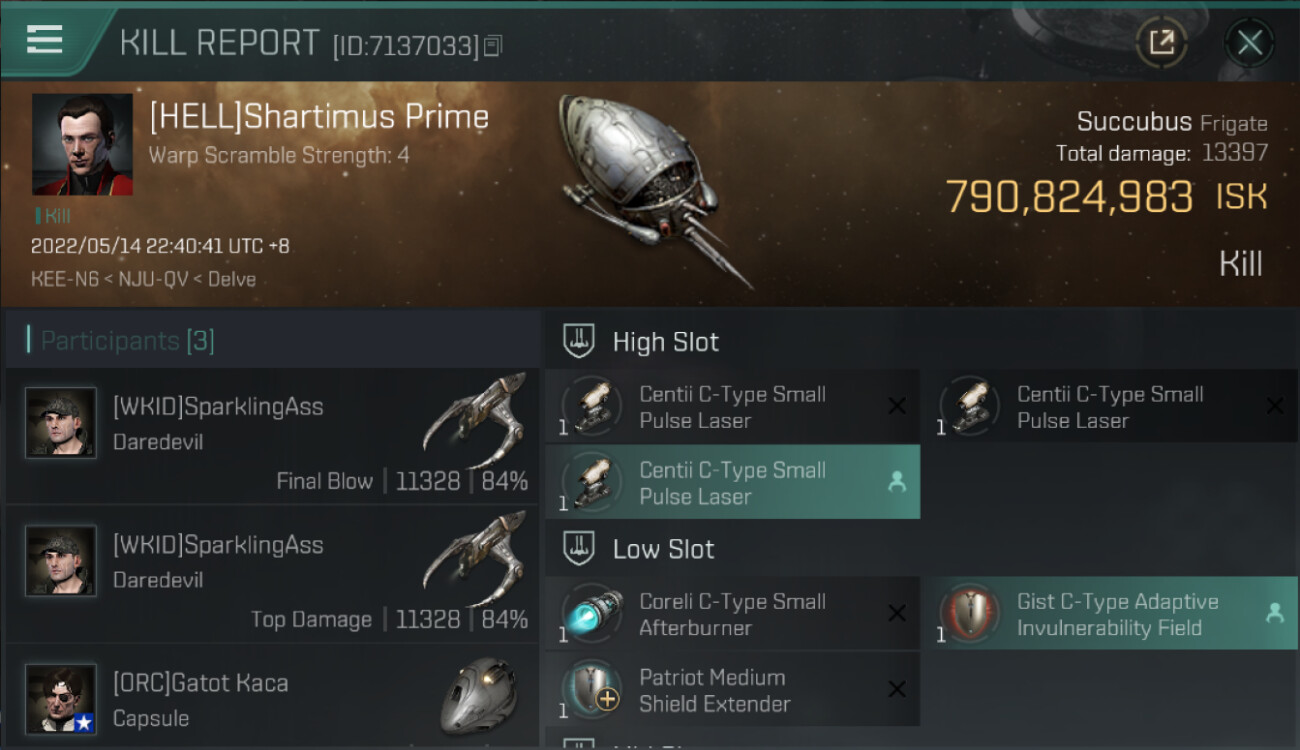1300x750 pixels.
Task: Click the share kill report icon
Action: pyautogui.click(x=1161, y=42)
